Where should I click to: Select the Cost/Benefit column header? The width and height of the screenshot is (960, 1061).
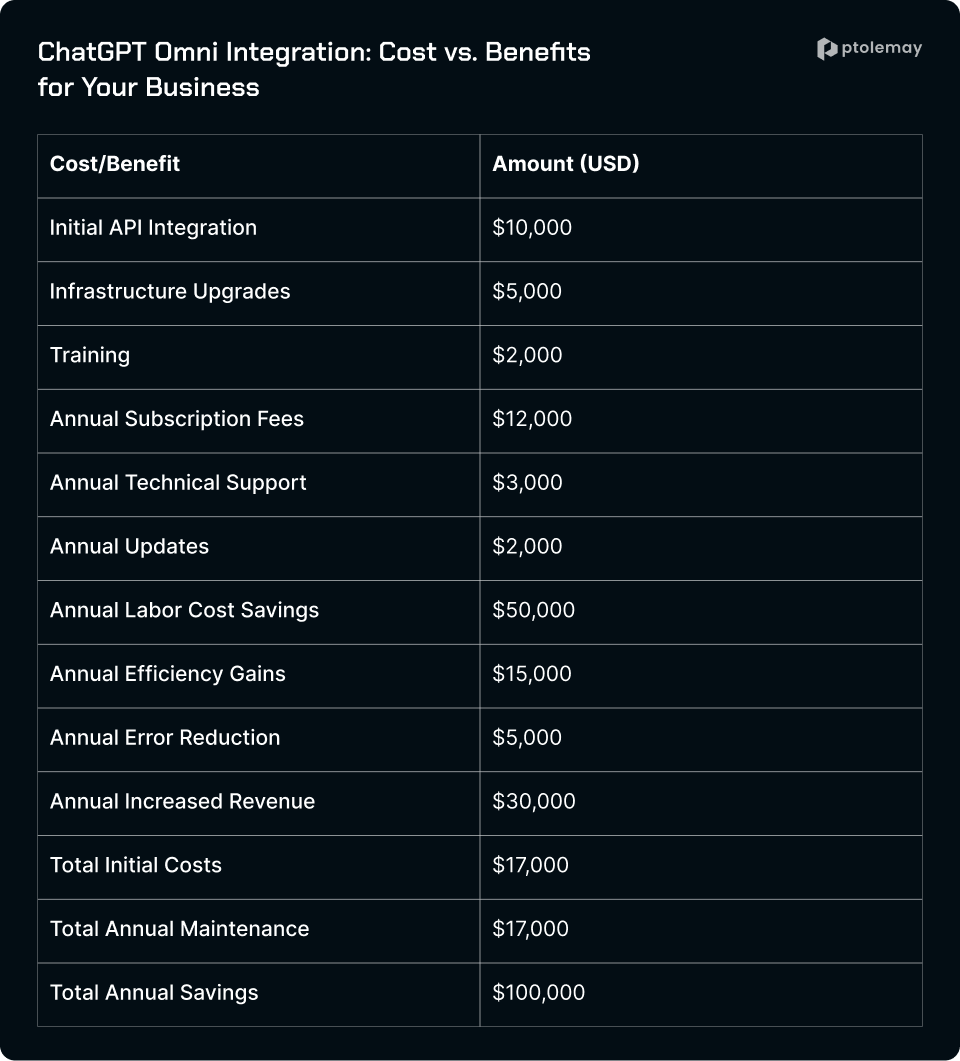coord(115,164)
